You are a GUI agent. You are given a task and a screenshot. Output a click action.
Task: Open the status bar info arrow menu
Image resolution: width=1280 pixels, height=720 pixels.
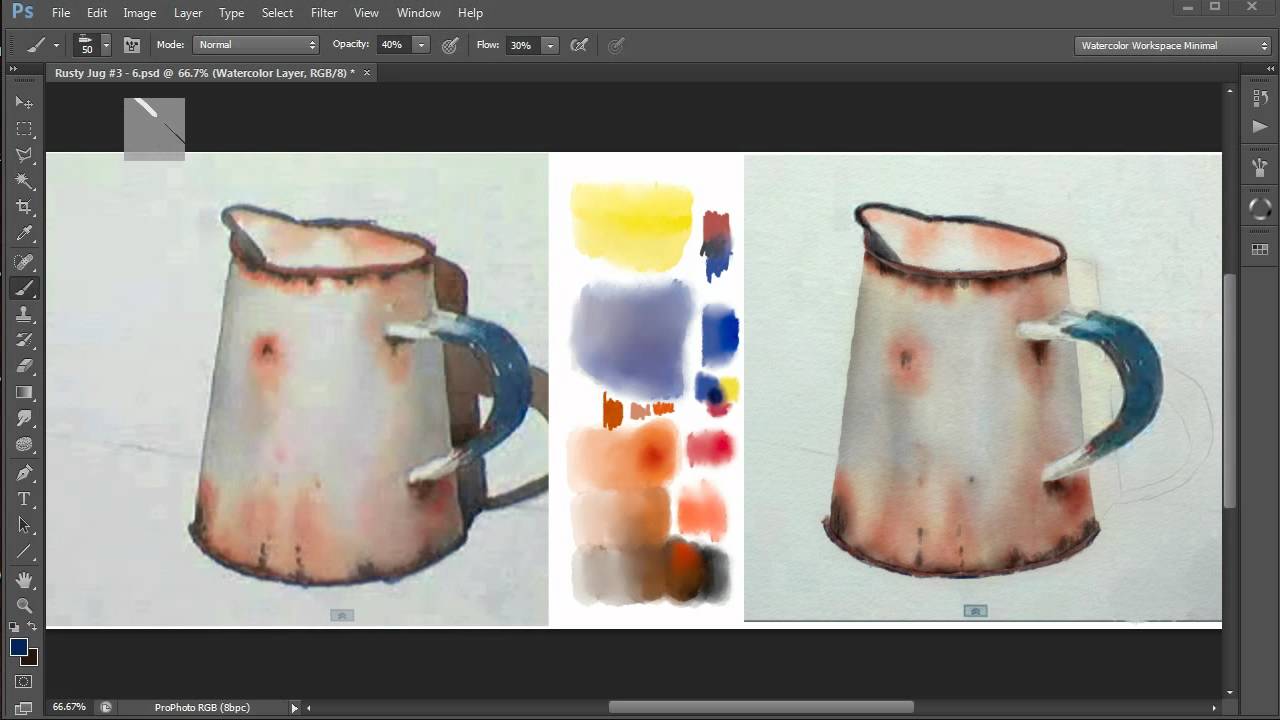coord(294,707)
